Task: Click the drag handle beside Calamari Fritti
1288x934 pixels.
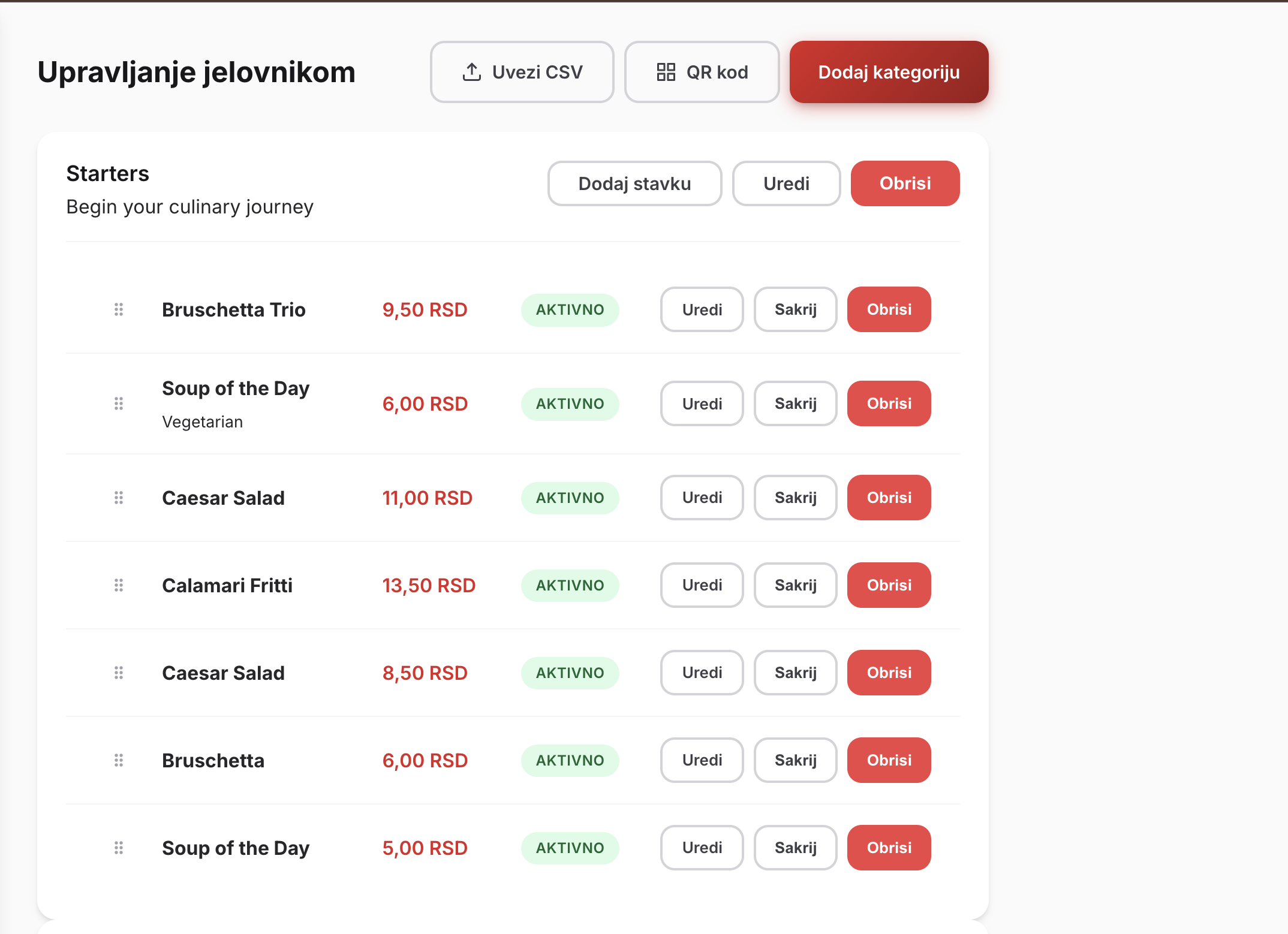Action: [119, 585]
